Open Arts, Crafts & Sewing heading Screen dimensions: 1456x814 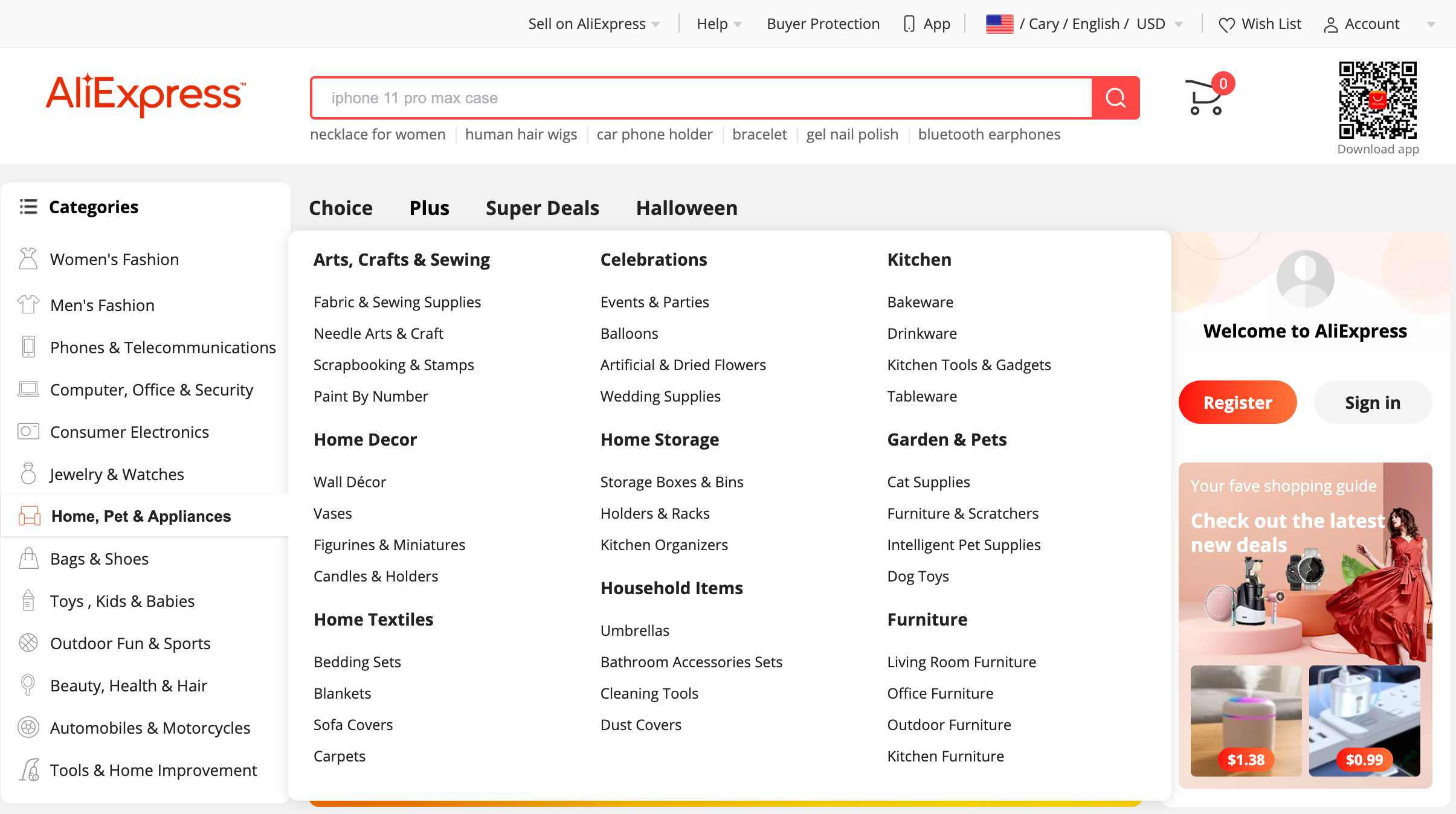pos(402,260)
